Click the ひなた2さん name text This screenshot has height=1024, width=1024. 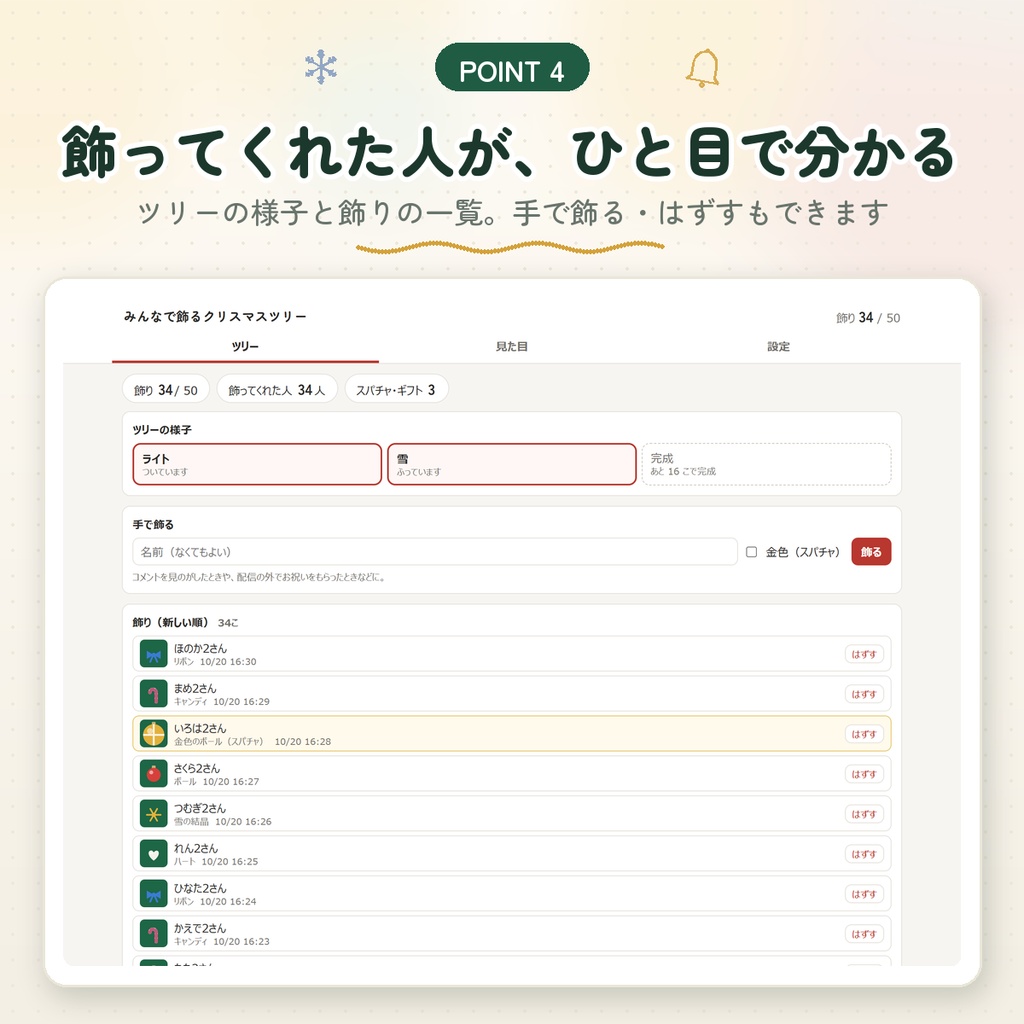point(200,888)
